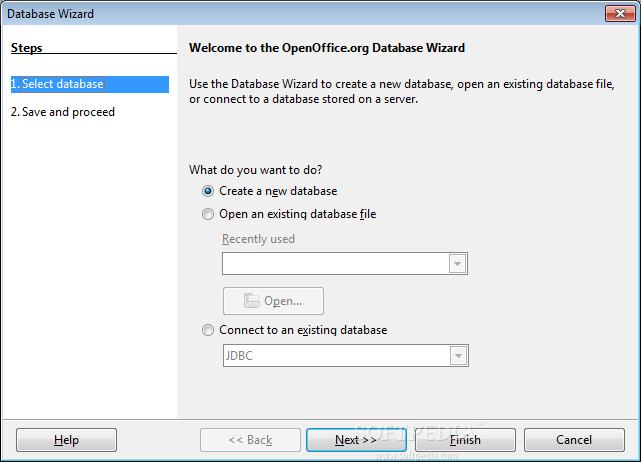The image size is (641, 462).
Task: Click the Recently used label
Action: (x=258, y=239)
